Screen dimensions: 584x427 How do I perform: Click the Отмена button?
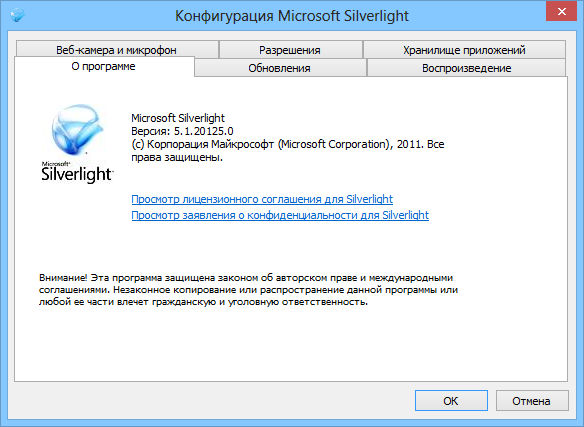tap(531, 401)
